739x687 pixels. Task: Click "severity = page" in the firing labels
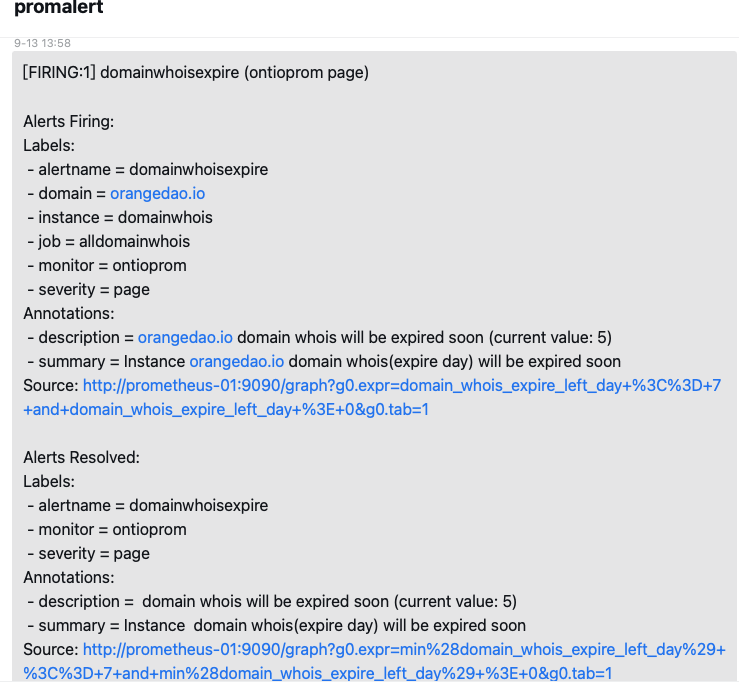click(x=94, y=289)
